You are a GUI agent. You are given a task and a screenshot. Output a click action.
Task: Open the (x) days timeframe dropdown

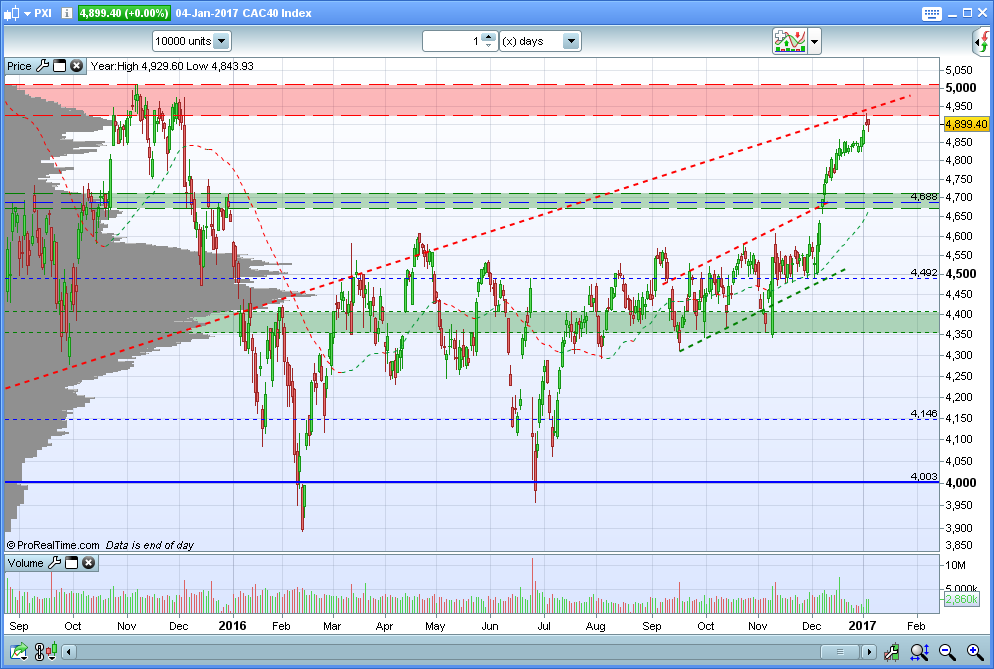coord(571,41)
